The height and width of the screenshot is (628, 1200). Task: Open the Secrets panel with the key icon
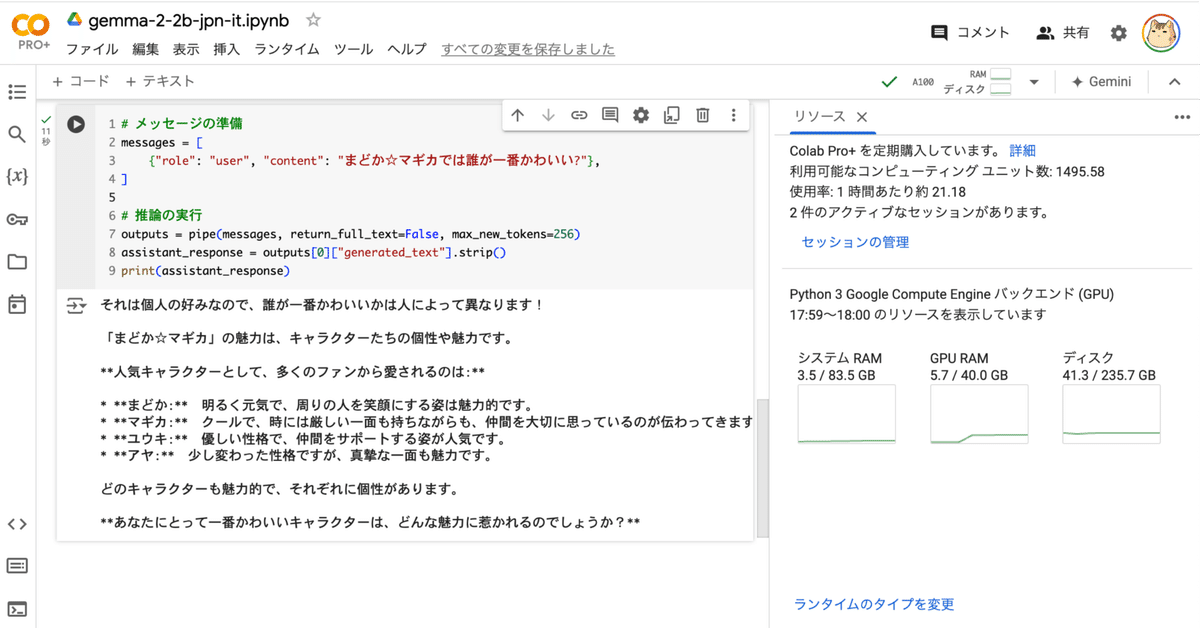pyautogui.click(x=17, y=220)
